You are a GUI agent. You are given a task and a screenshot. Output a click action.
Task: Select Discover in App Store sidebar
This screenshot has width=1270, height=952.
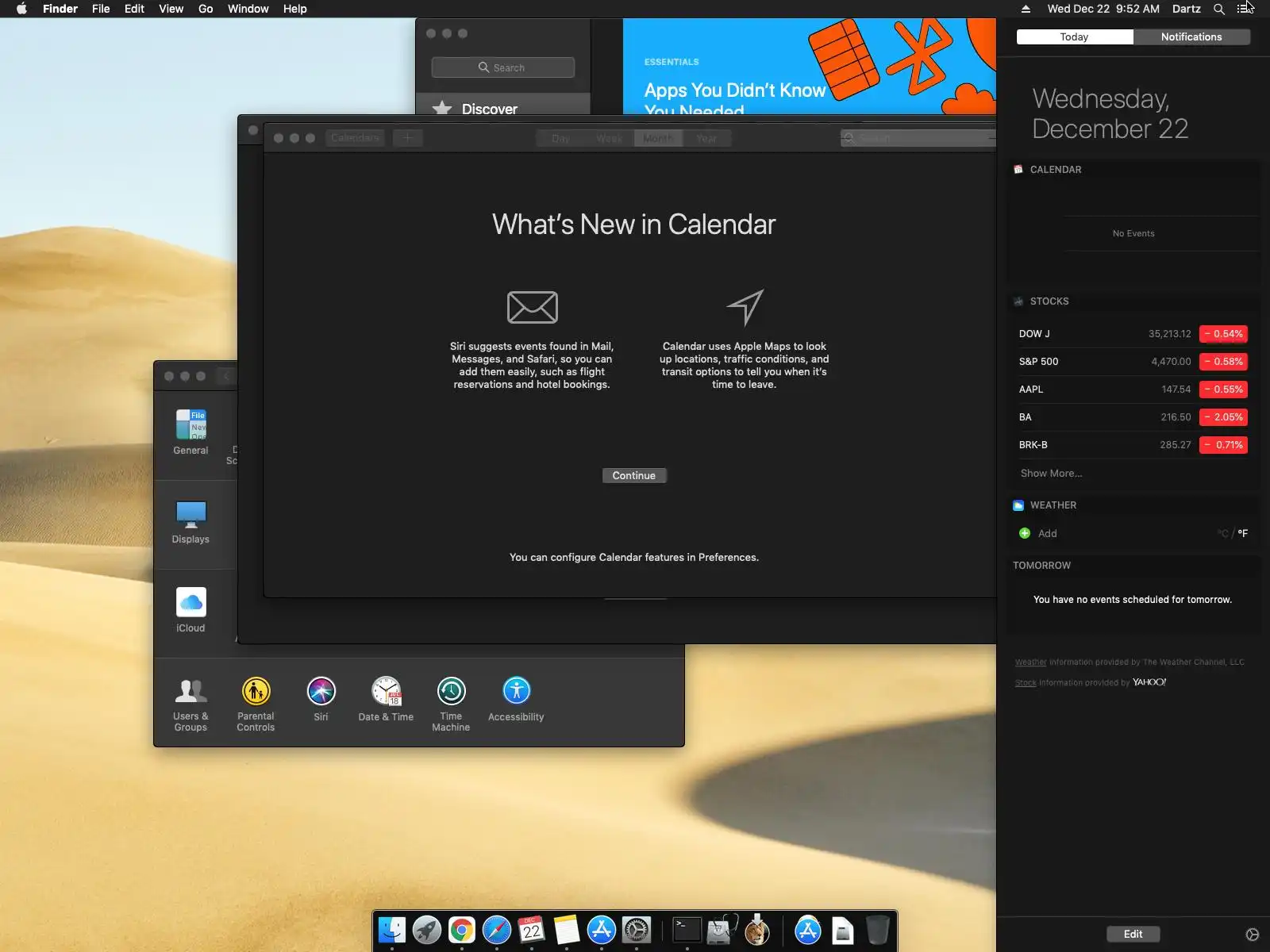tap(503, 109)
